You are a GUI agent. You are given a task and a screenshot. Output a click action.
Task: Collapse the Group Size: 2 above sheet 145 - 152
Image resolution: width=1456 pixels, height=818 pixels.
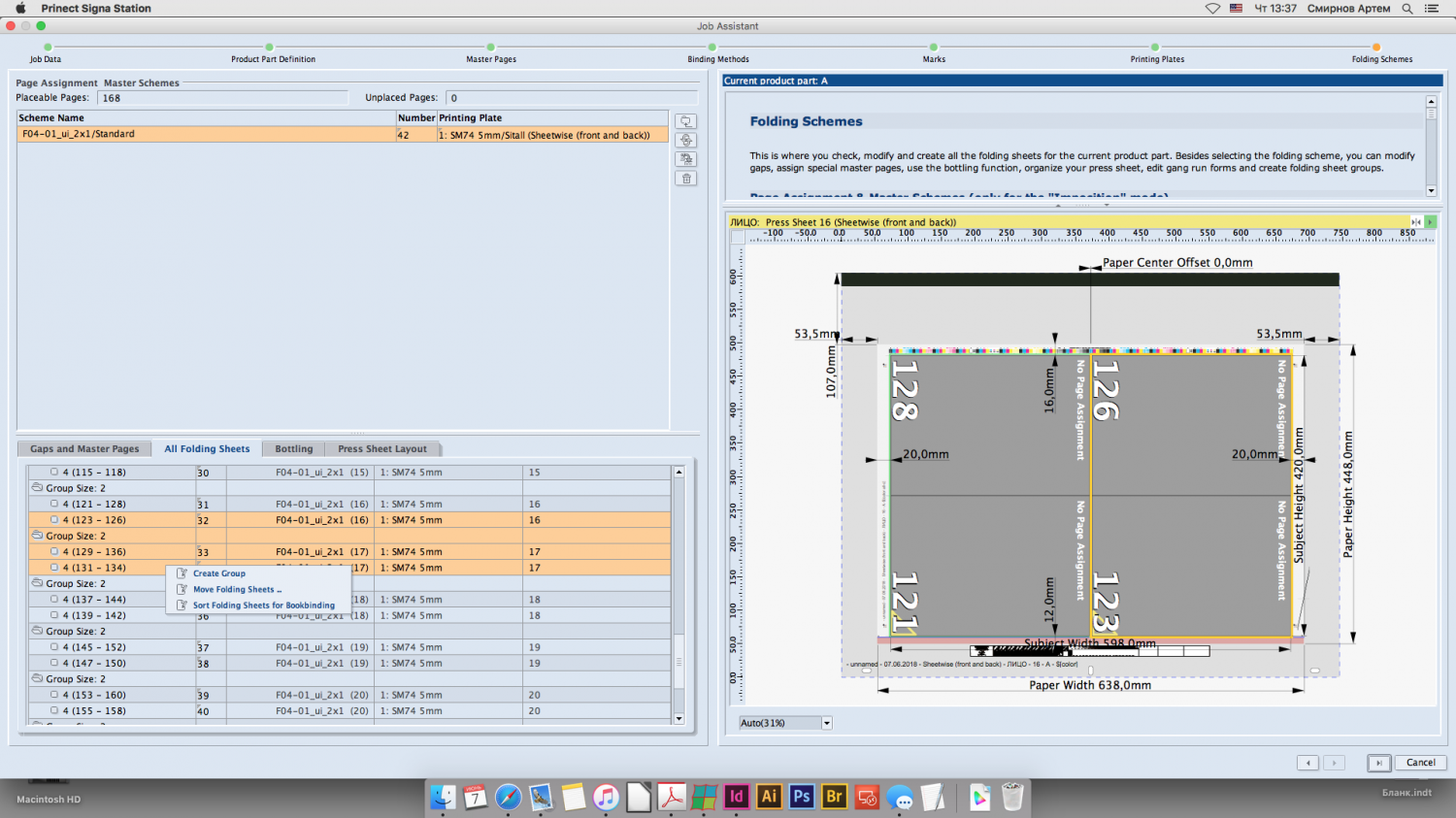(37, 631)
